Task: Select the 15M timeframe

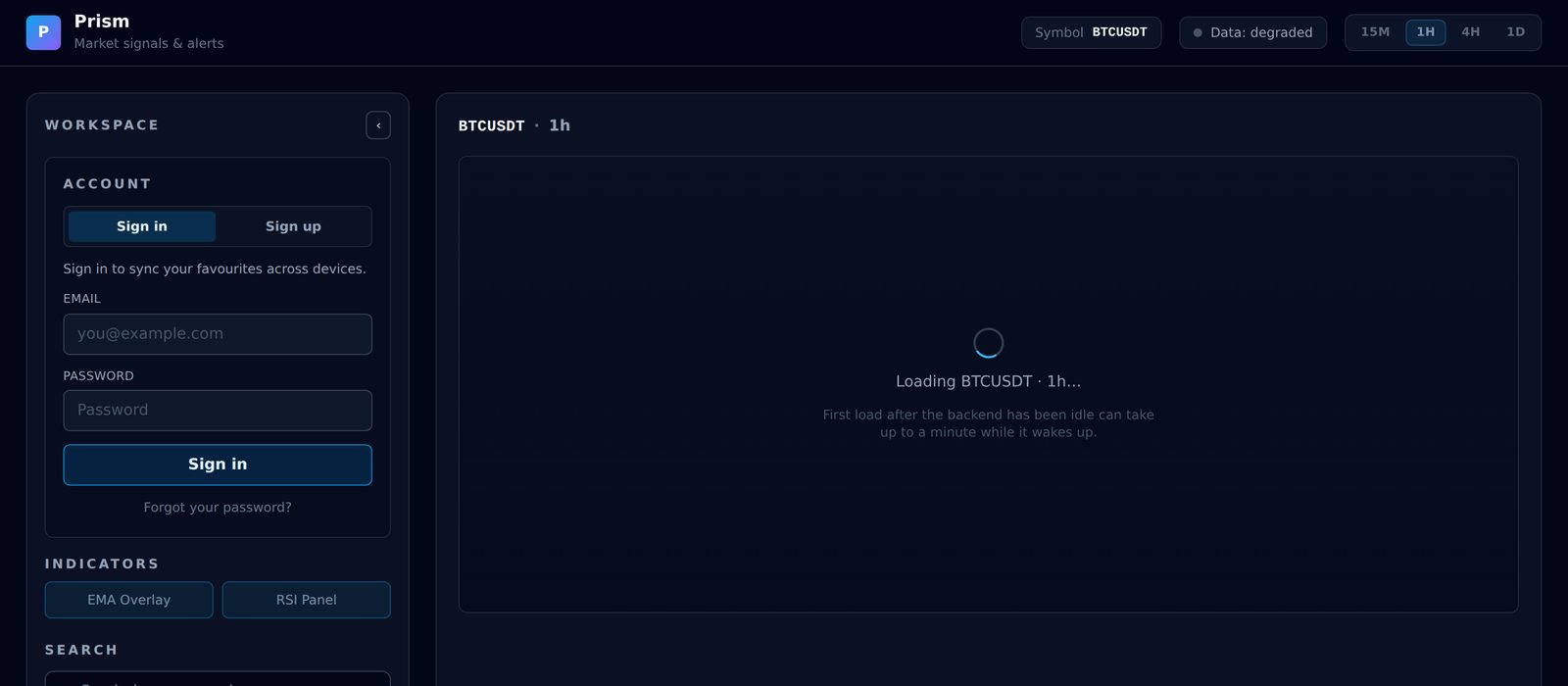Action: click(x=1375, y=32)
